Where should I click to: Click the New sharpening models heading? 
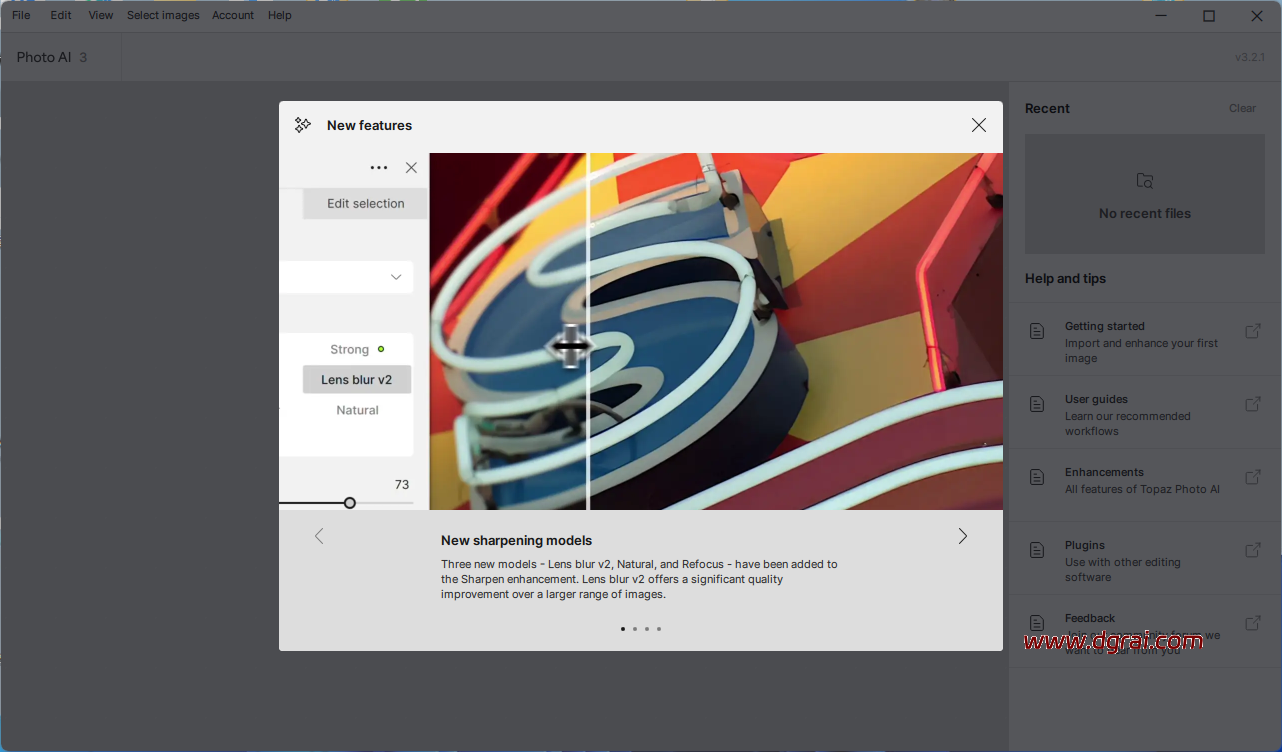pos(516,540)
